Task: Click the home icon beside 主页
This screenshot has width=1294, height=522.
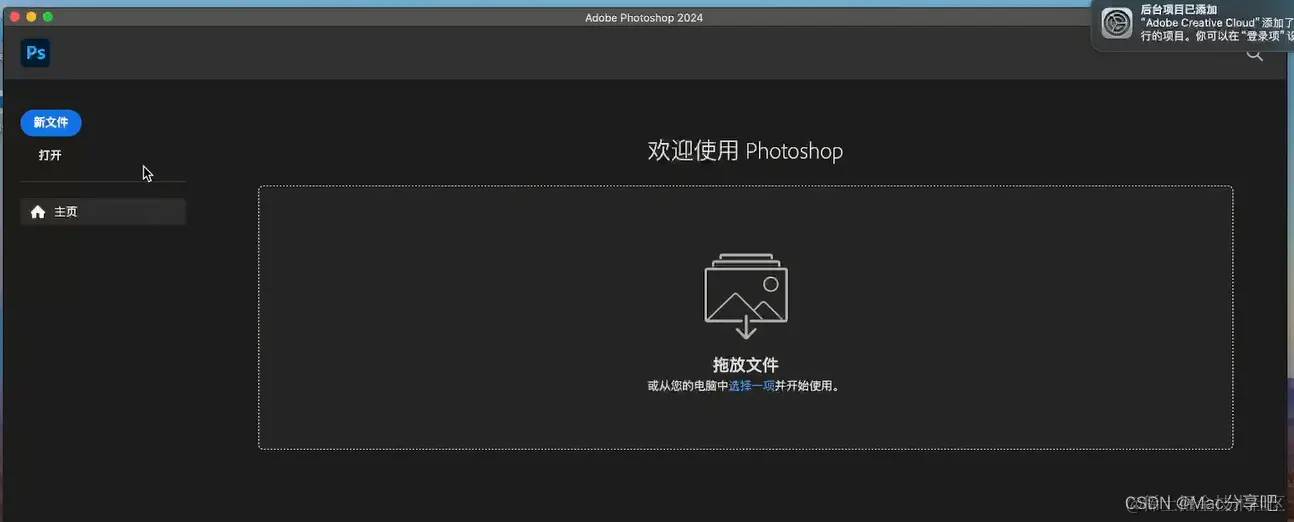Action: click(38, 212)
